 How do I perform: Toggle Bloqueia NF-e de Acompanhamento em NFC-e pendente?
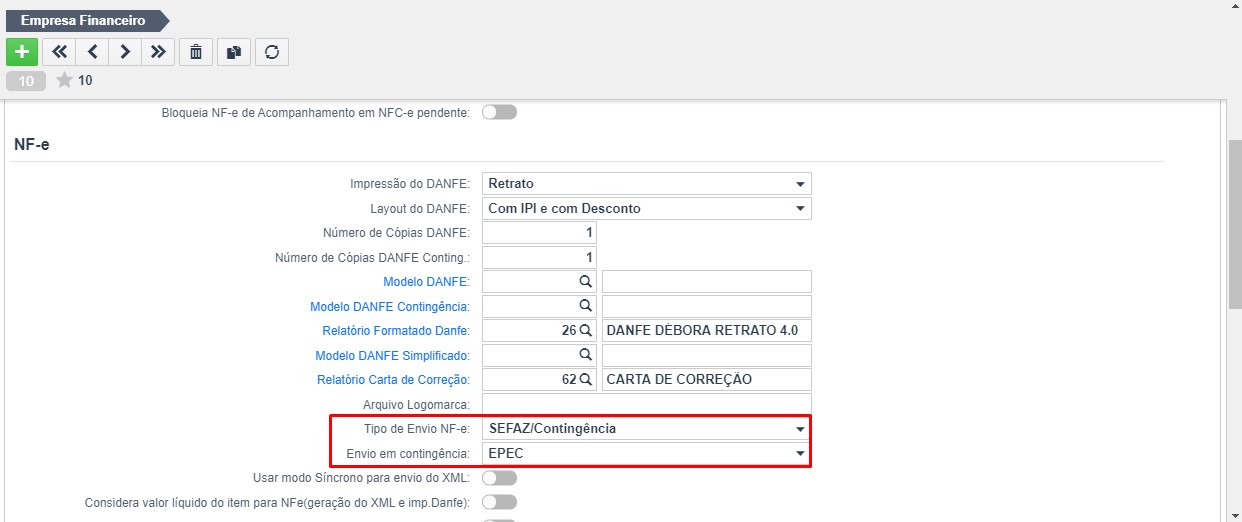click(x=499, y=112)
